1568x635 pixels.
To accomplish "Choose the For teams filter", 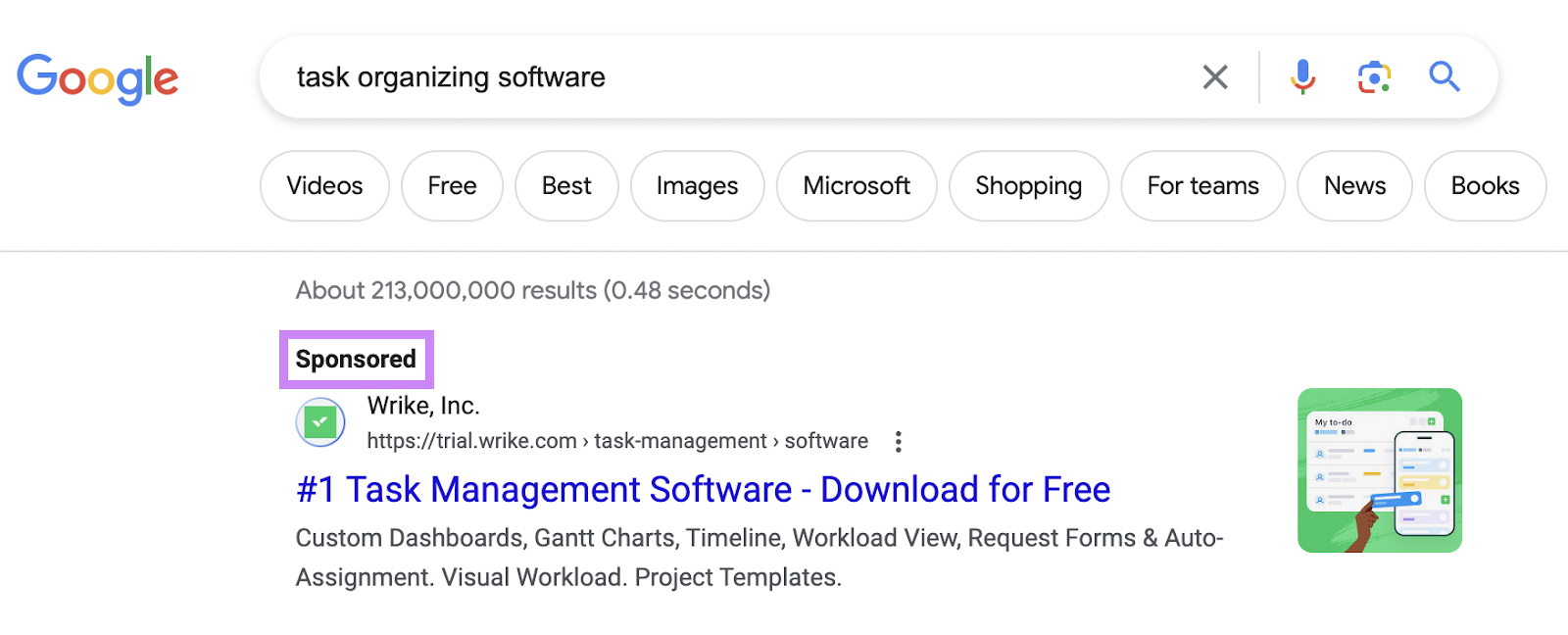I will tap(1202, 186).
